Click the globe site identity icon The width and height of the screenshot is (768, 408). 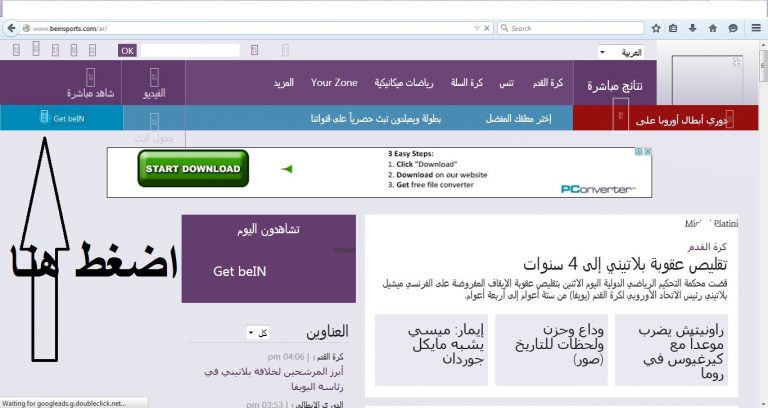coord(26,28)
